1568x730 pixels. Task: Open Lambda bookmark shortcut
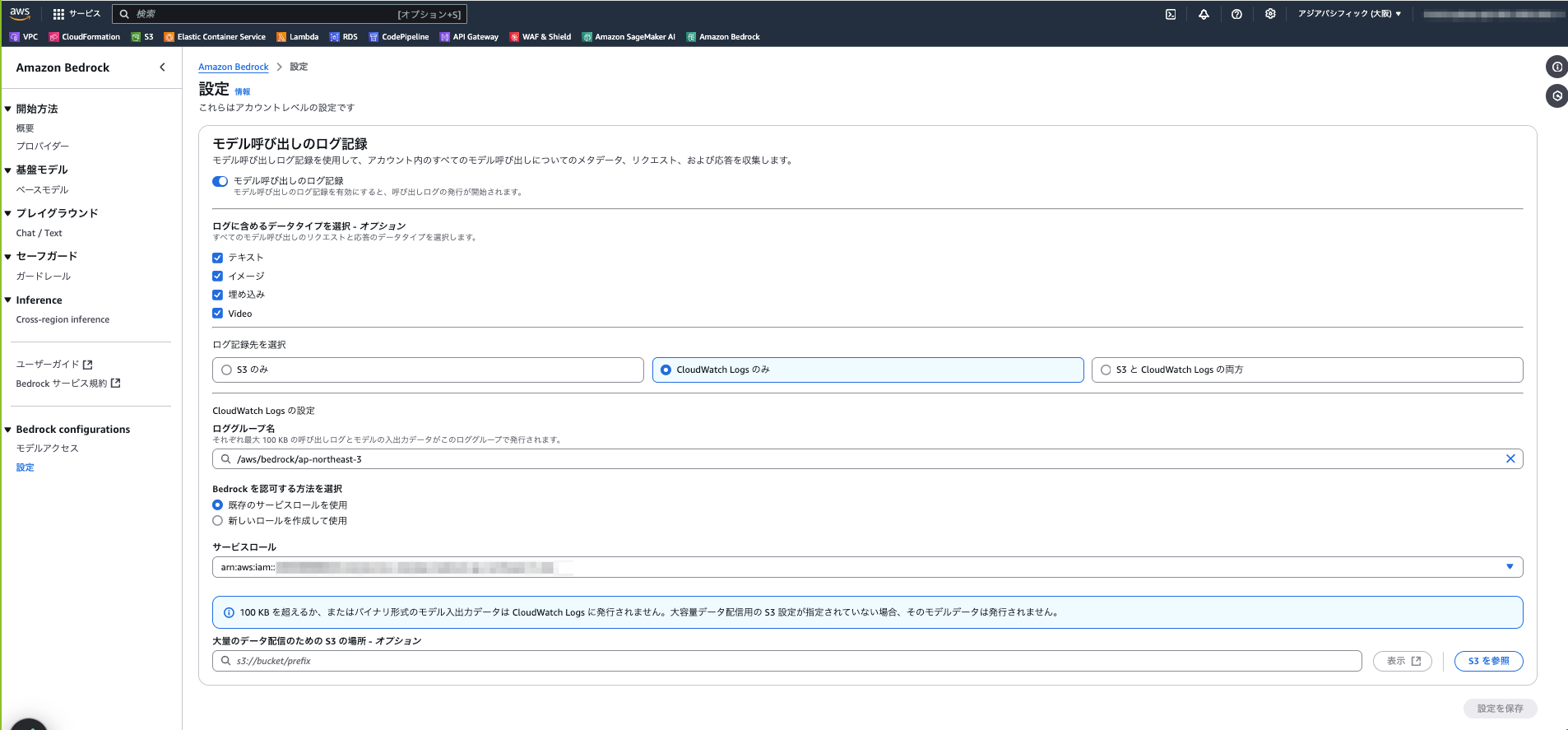click(x=298, y=37)
